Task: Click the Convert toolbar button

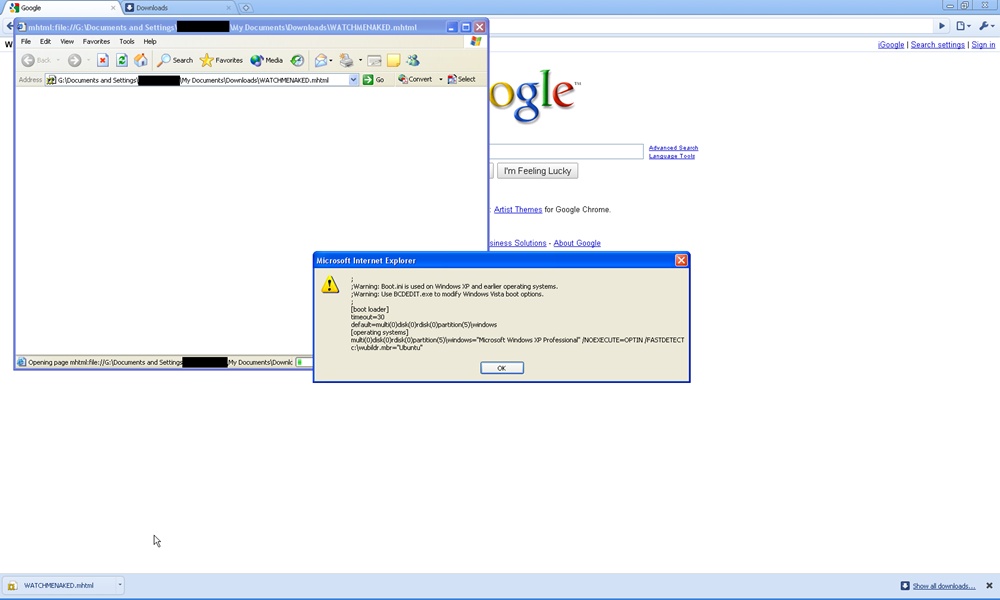Action: 415,80
